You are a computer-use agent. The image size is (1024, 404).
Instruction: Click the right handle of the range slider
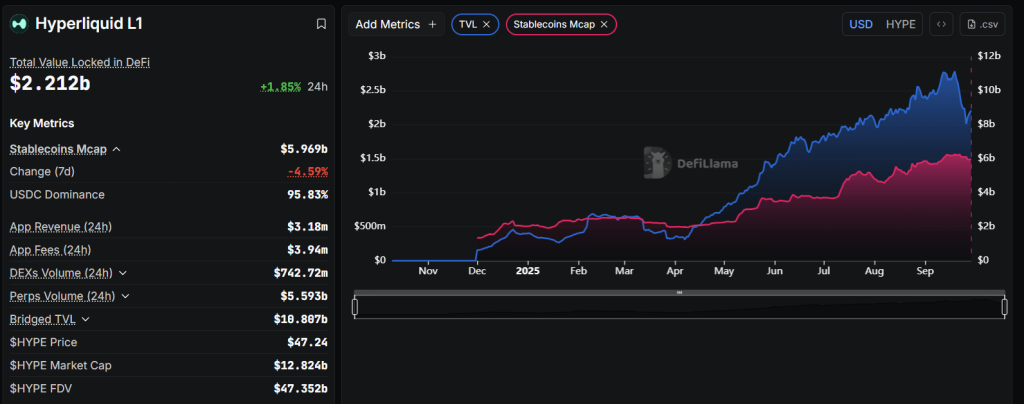click(x=1004, y=307)
